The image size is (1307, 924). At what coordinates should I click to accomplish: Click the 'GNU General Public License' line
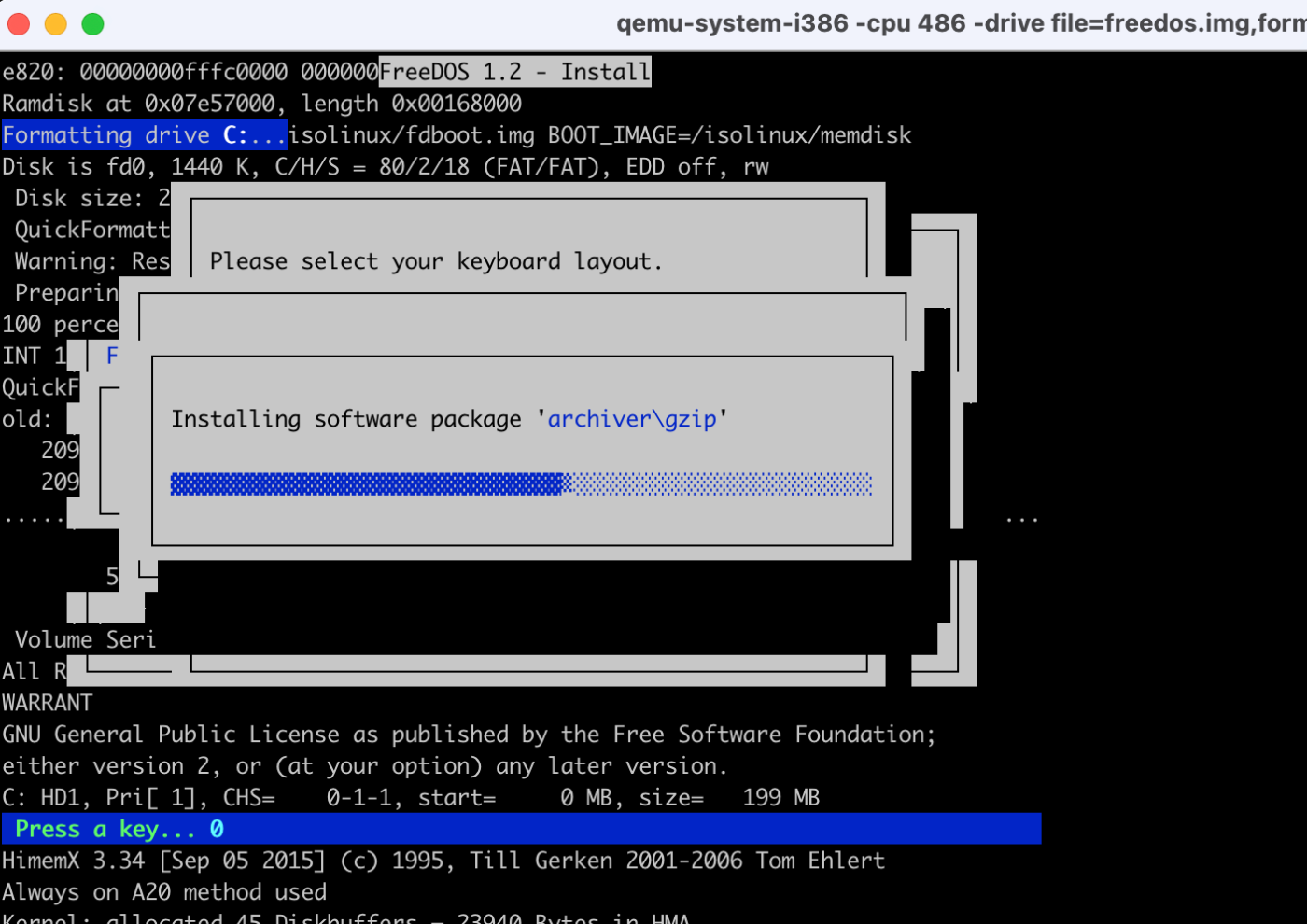click(469, 735)
